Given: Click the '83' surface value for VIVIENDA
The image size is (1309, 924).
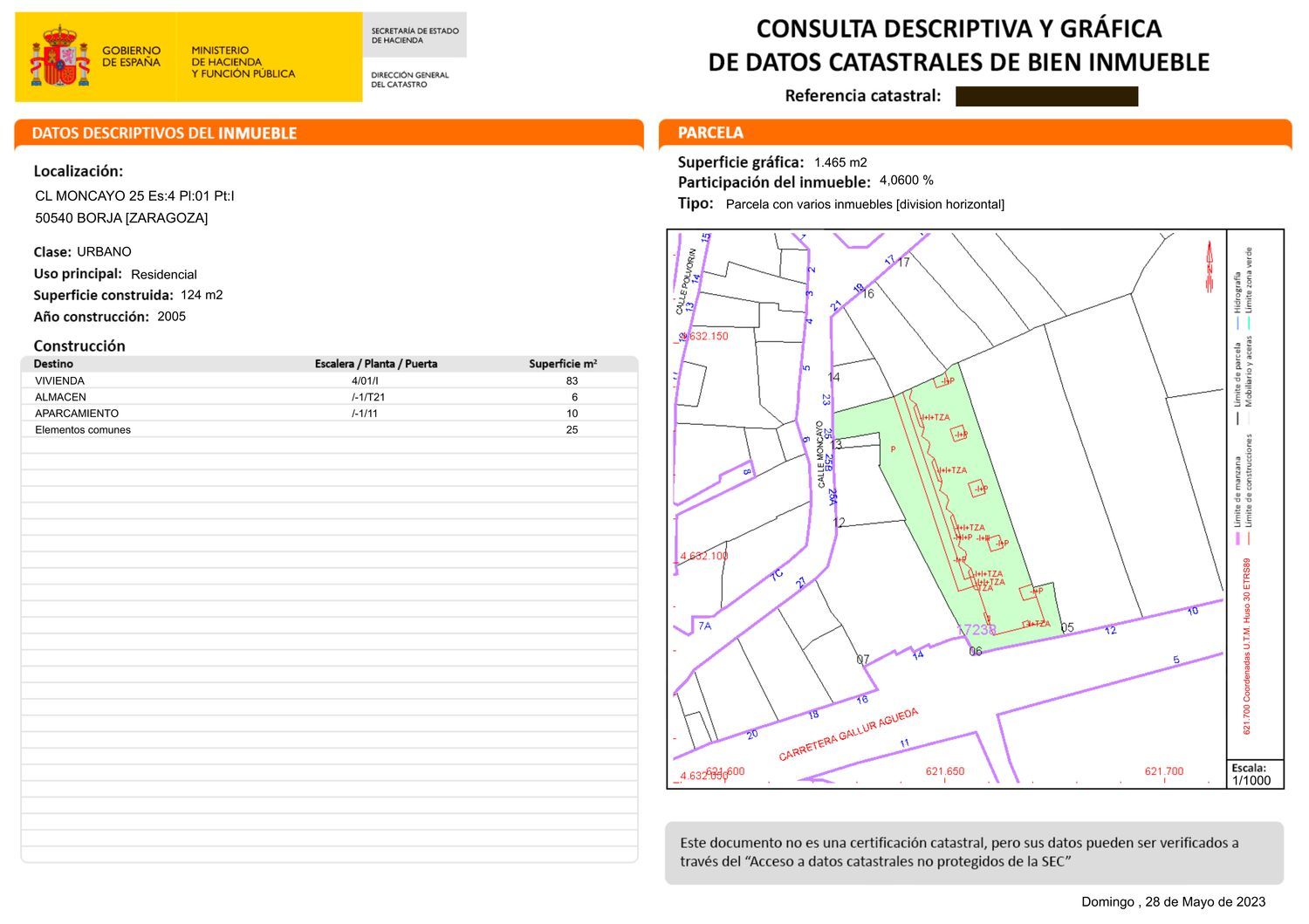Looking at the screenshot, I should [x=572, y=380].
